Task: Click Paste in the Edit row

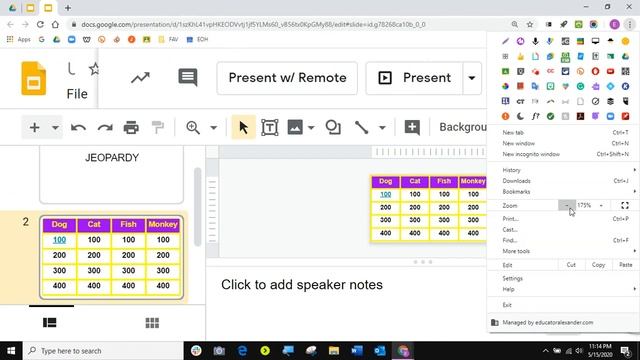Action: [x=625, y=265]
